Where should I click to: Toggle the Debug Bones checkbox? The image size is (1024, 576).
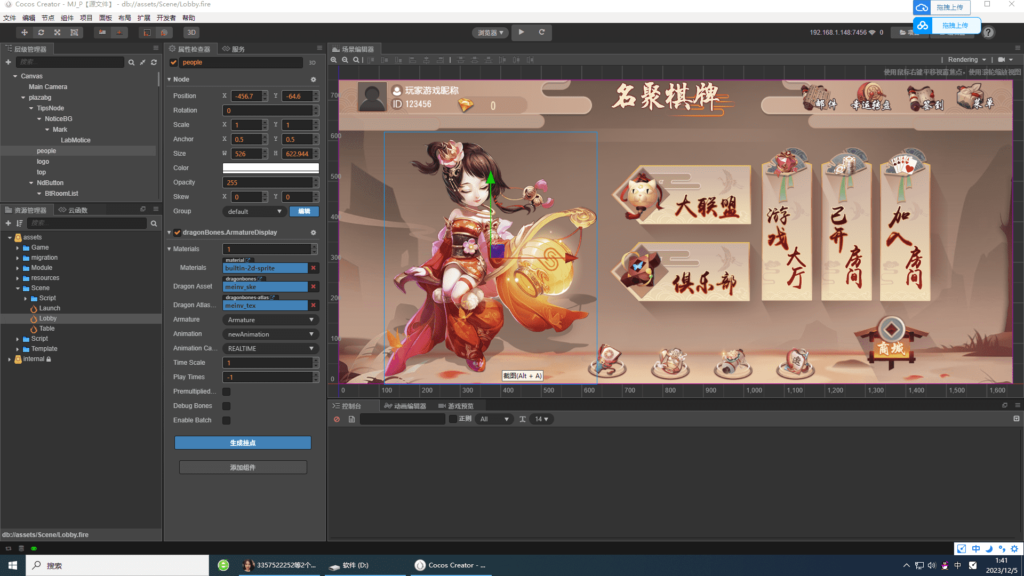227,406
